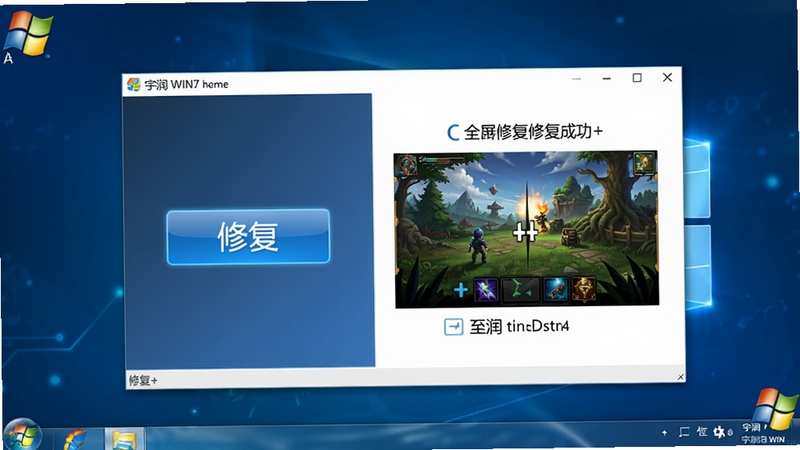
Task: Click the 宇润 WIN7 home title text
Action: (x=186, y=84)
